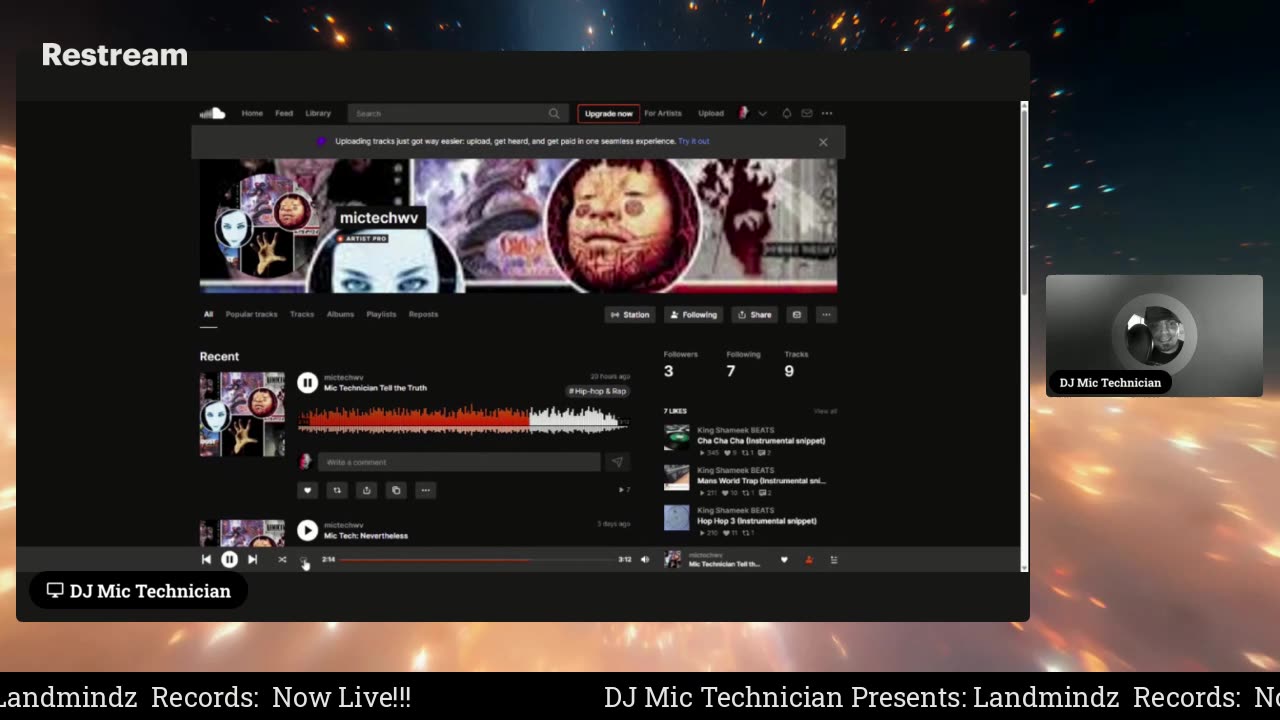Seek on the player progress bar
Viewport: 1280px width, 720px height.
pyautogui.click(x=477, y=560)
